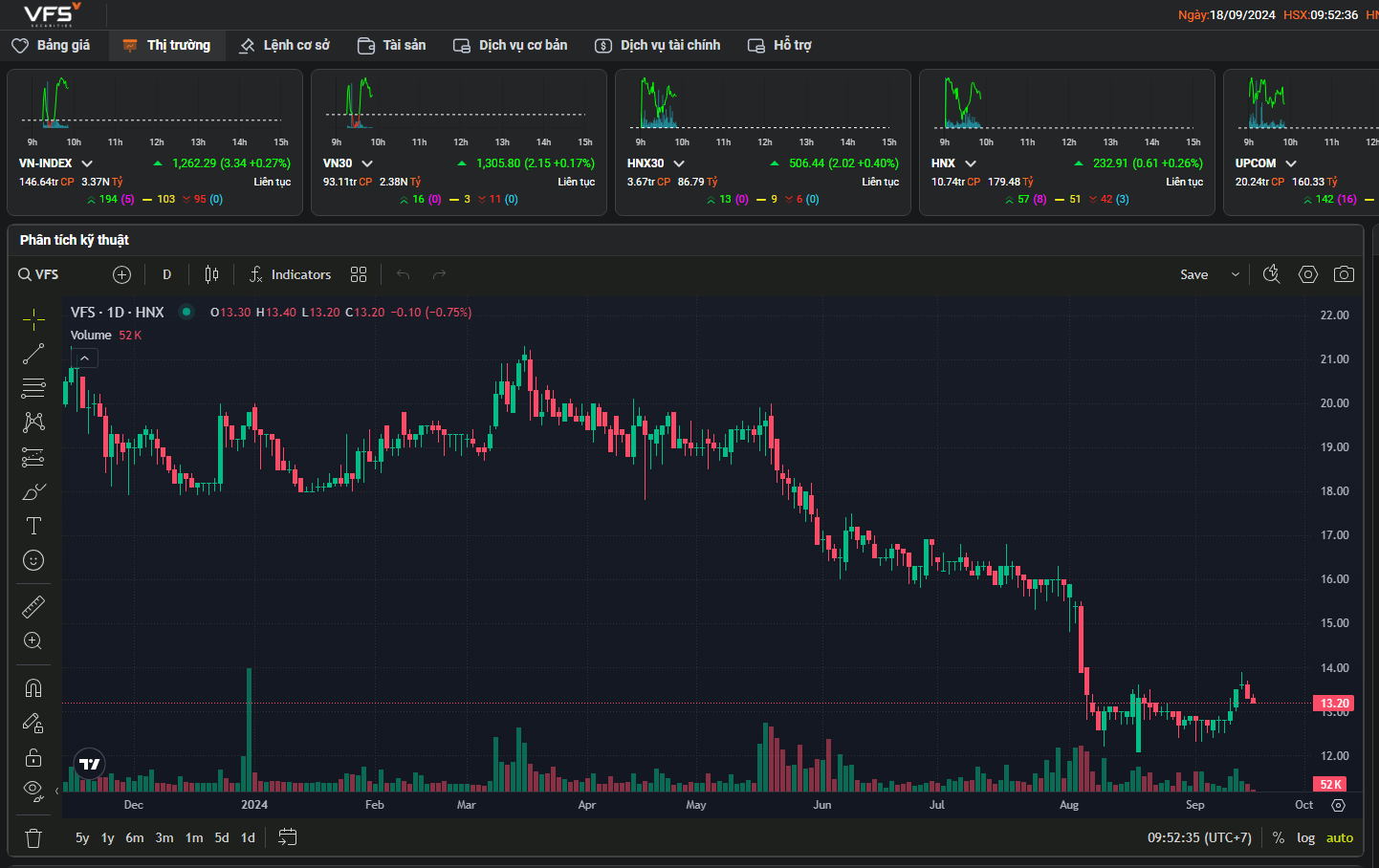Screen dimensions: 1379x868
Task: Open the go-to-date calendar
Action: (288, 837)
